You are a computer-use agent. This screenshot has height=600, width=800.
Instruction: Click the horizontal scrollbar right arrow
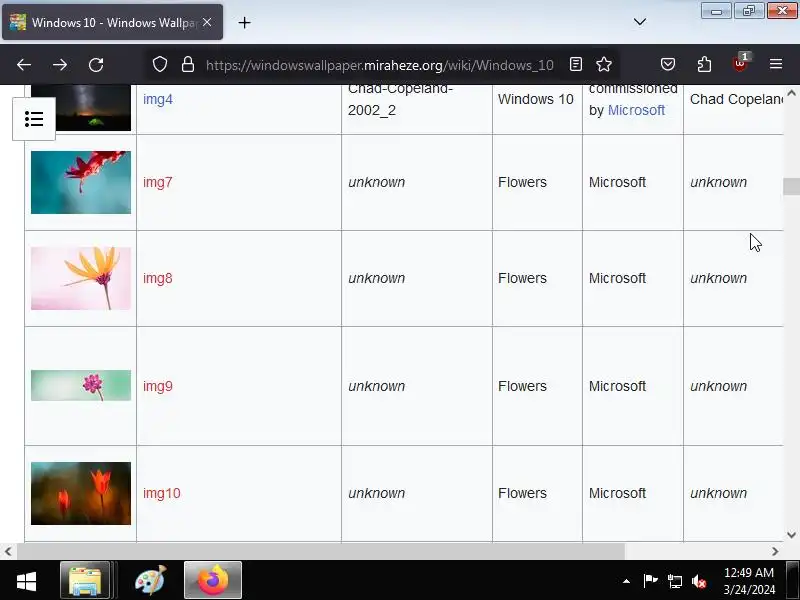tap(775, 552)
